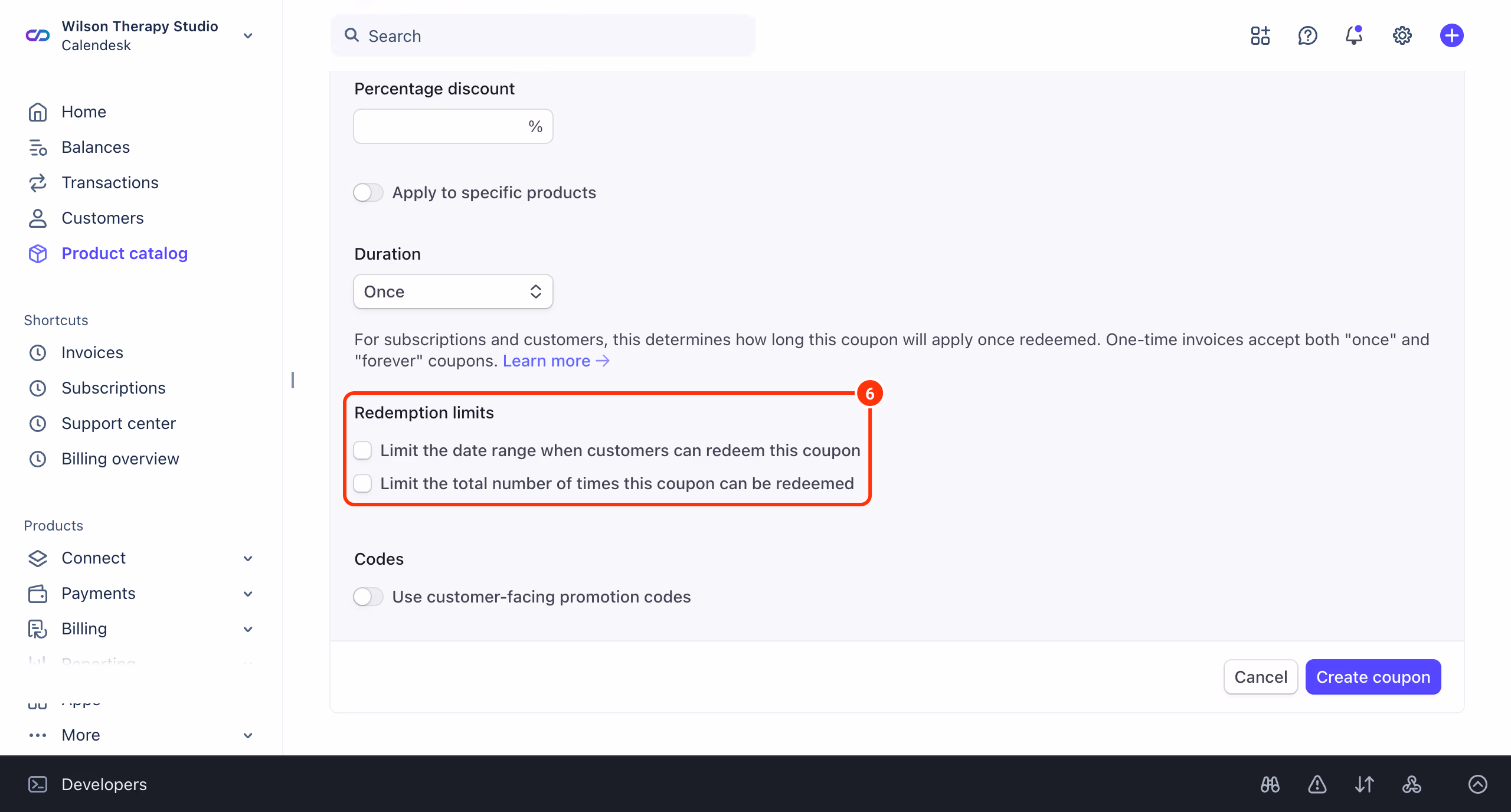Toggle Apply to specific products switch
This screenshot has width=1511, height=812.
click(x=368, y=192)
